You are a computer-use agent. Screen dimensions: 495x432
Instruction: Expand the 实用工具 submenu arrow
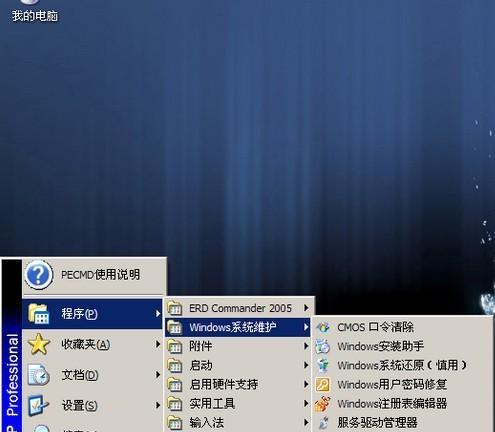306,403
